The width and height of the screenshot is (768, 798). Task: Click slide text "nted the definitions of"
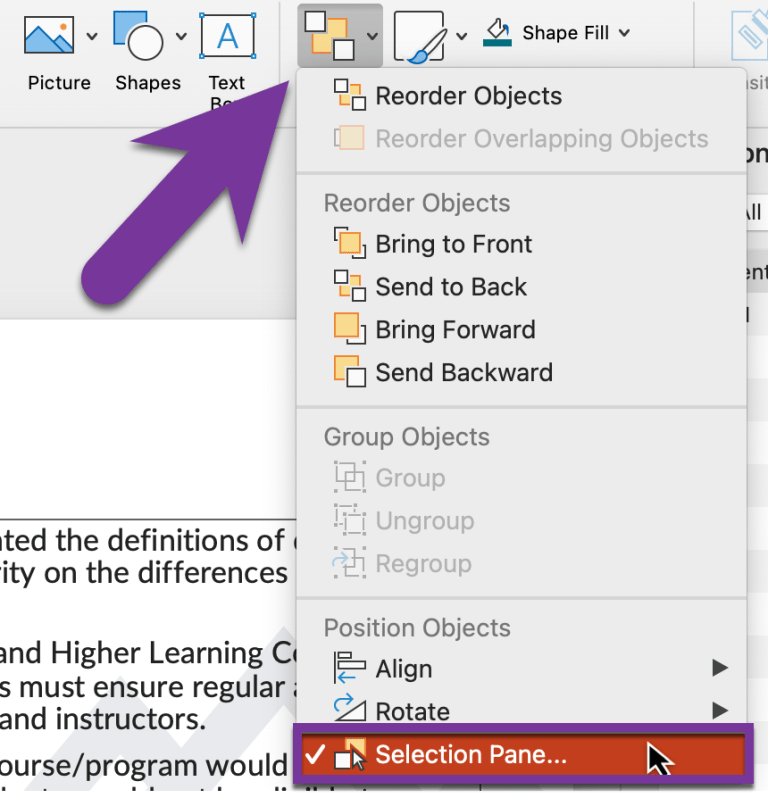click(142, 540)
